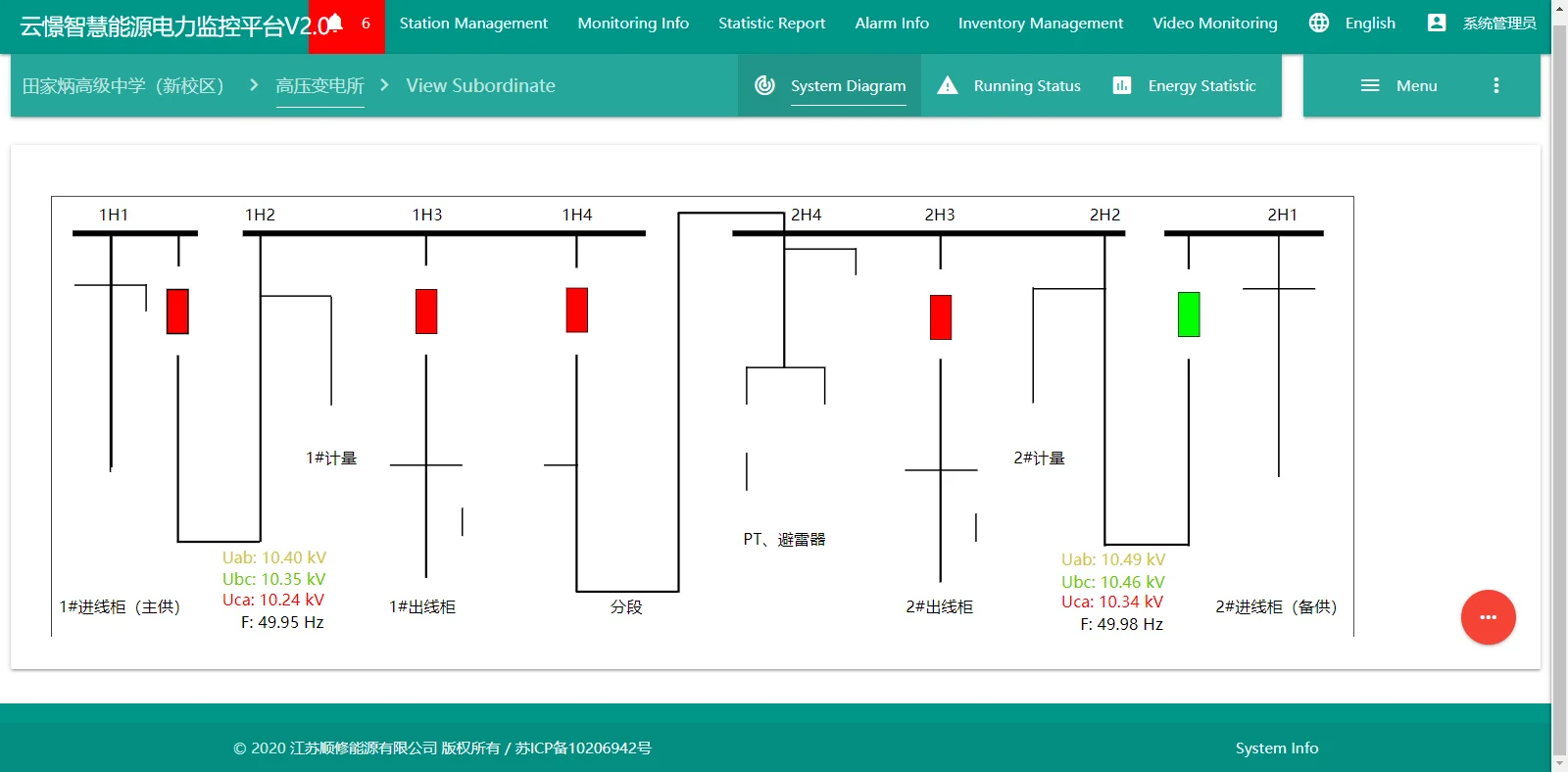The image size is (1568, 772).
Task: Click the 2#计量 metering label
Action: coord(1040,458)
